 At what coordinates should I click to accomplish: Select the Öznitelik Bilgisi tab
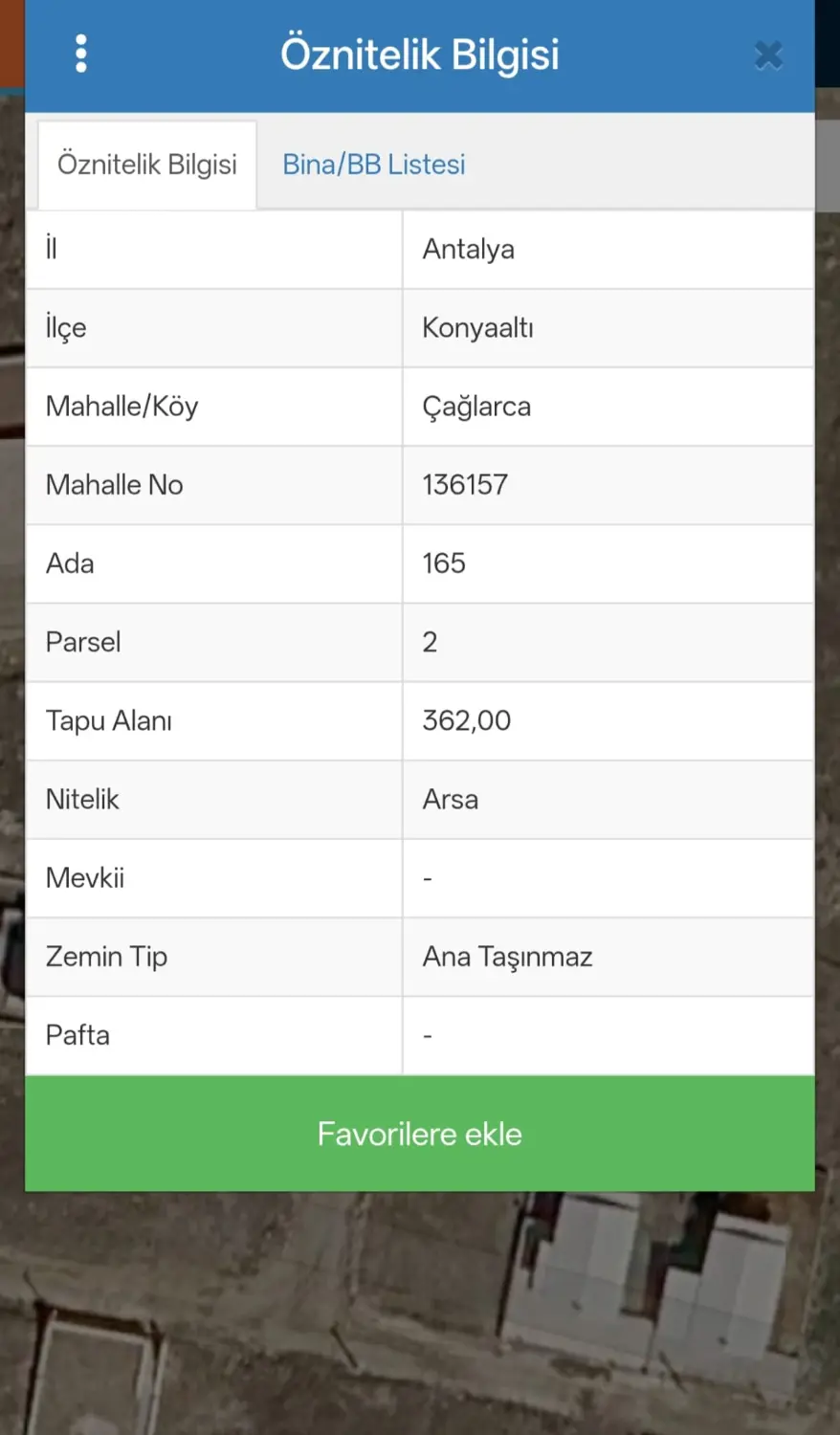click(147, 165)
